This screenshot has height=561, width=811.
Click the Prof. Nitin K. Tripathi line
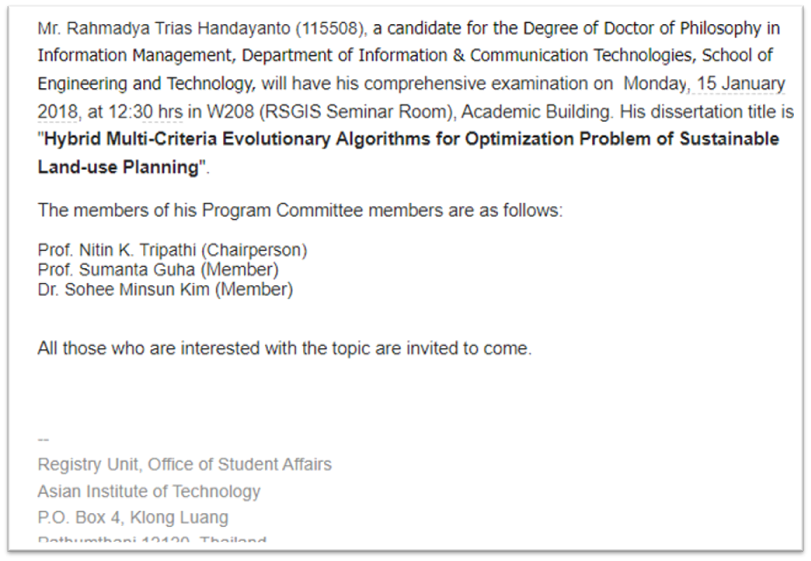[x=172, y=250]
